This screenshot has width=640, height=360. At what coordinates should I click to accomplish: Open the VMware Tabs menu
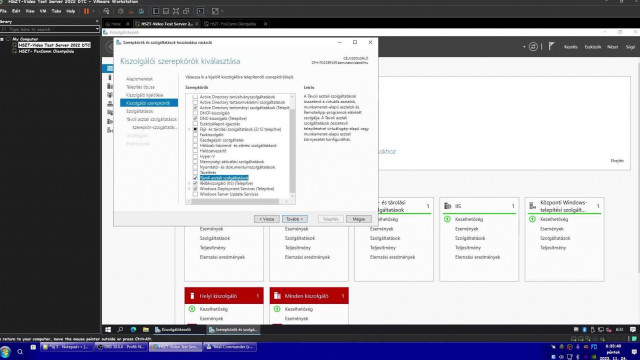point(56,11)
